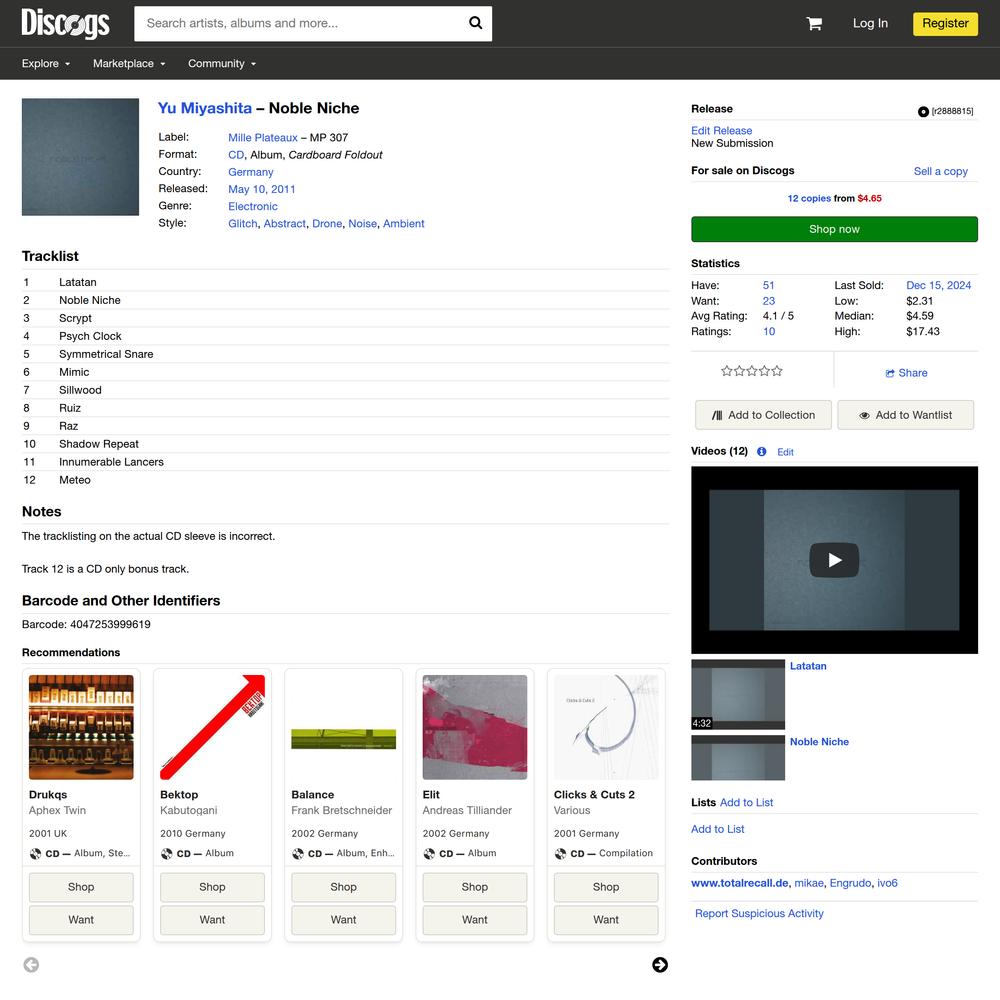Open Last Sold date Dec 15, 2024
This screenshot has height=1000, width=1000.
pyautogui.click(x=939, y=286)
